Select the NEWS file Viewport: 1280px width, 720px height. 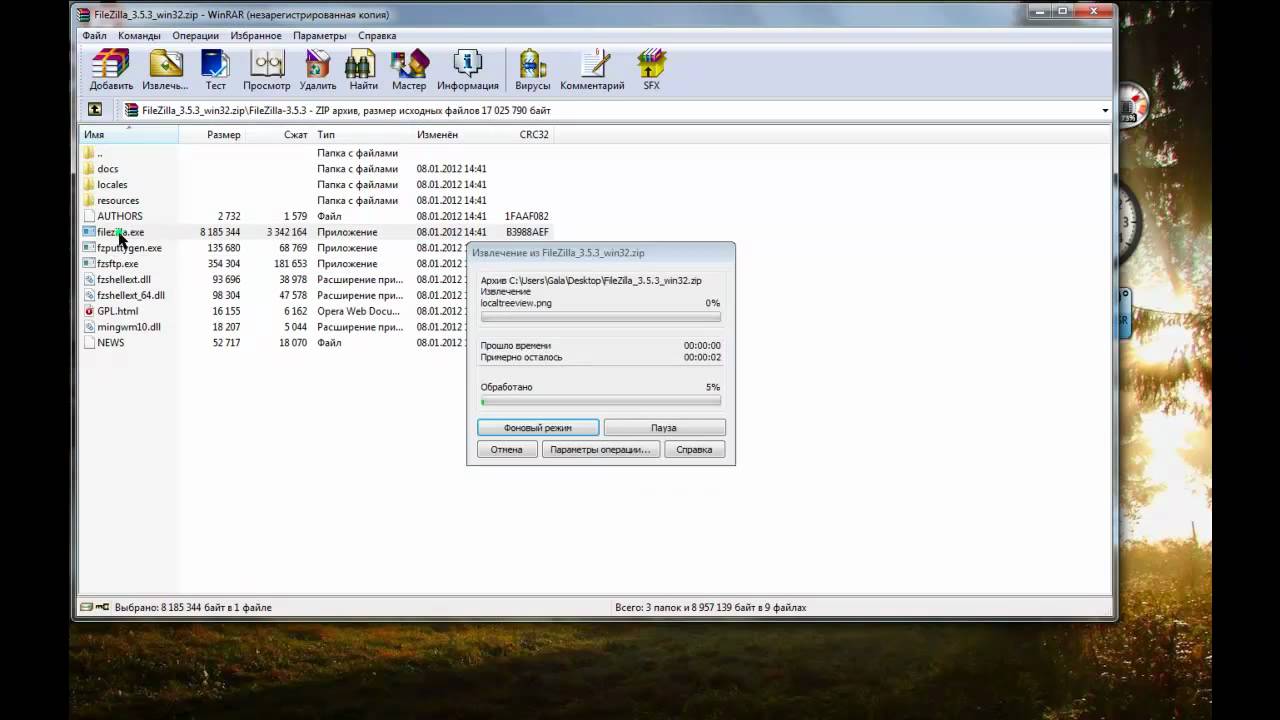coord(110,343)
